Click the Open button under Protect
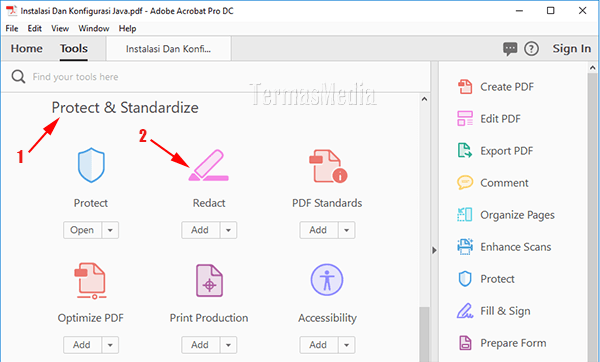 point(82,230)
